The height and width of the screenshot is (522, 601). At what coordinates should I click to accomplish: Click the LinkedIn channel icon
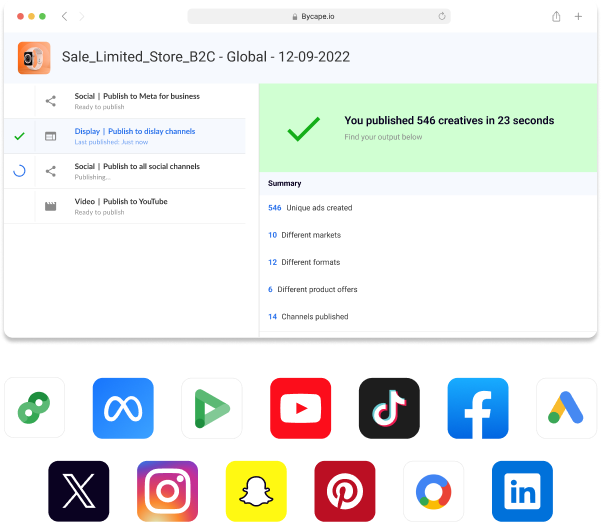[x=522, y=491]
